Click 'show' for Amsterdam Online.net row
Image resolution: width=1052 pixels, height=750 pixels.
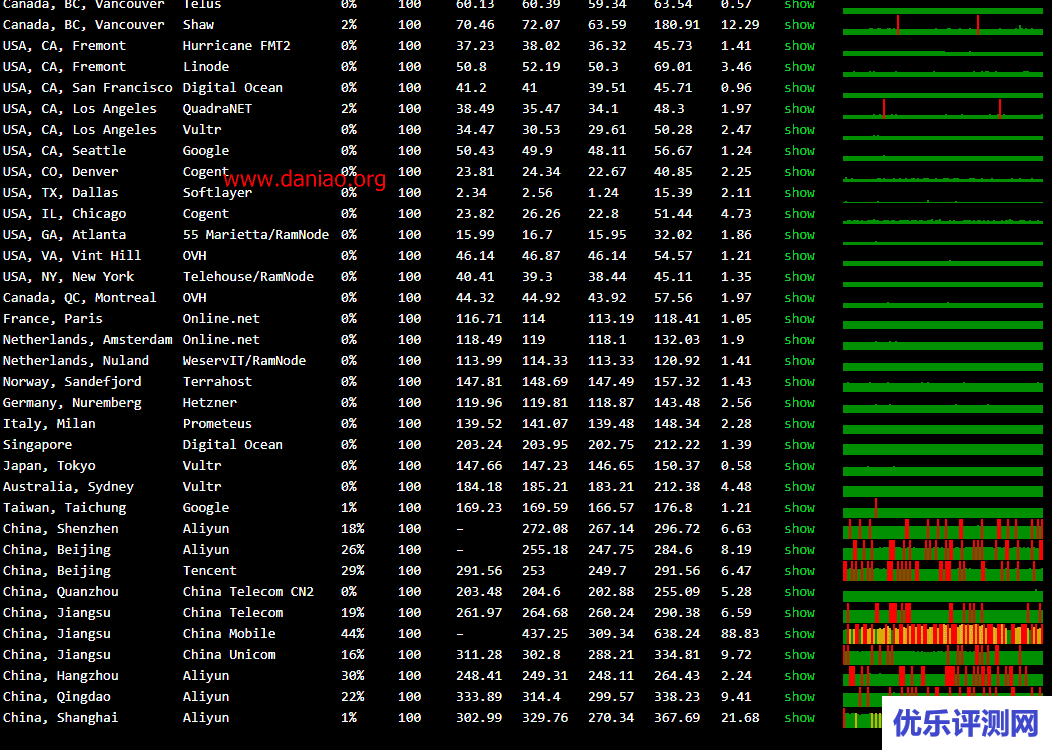tap(800, 339)
